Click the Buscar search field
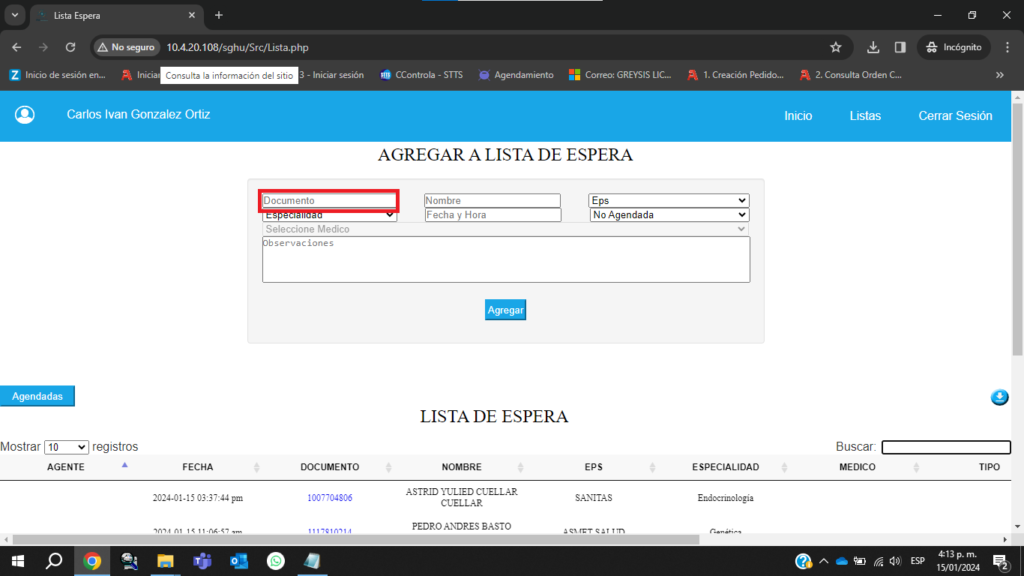The image size is (1024, 576). point(945,447)
